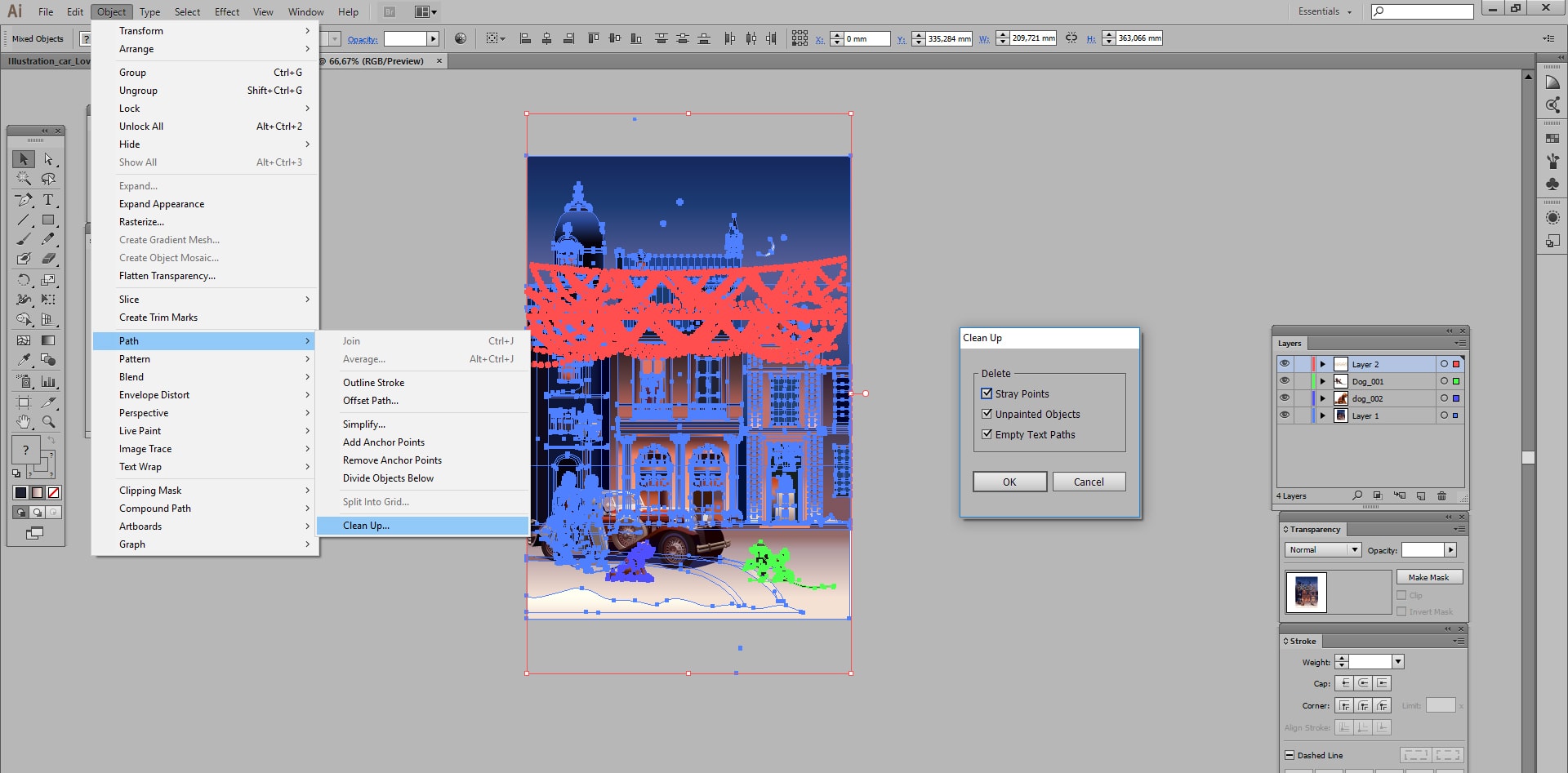Choose Outline Stroke from Path submenu
Image resolution: width=1568 pixels, height=773 pixels.
373,383
